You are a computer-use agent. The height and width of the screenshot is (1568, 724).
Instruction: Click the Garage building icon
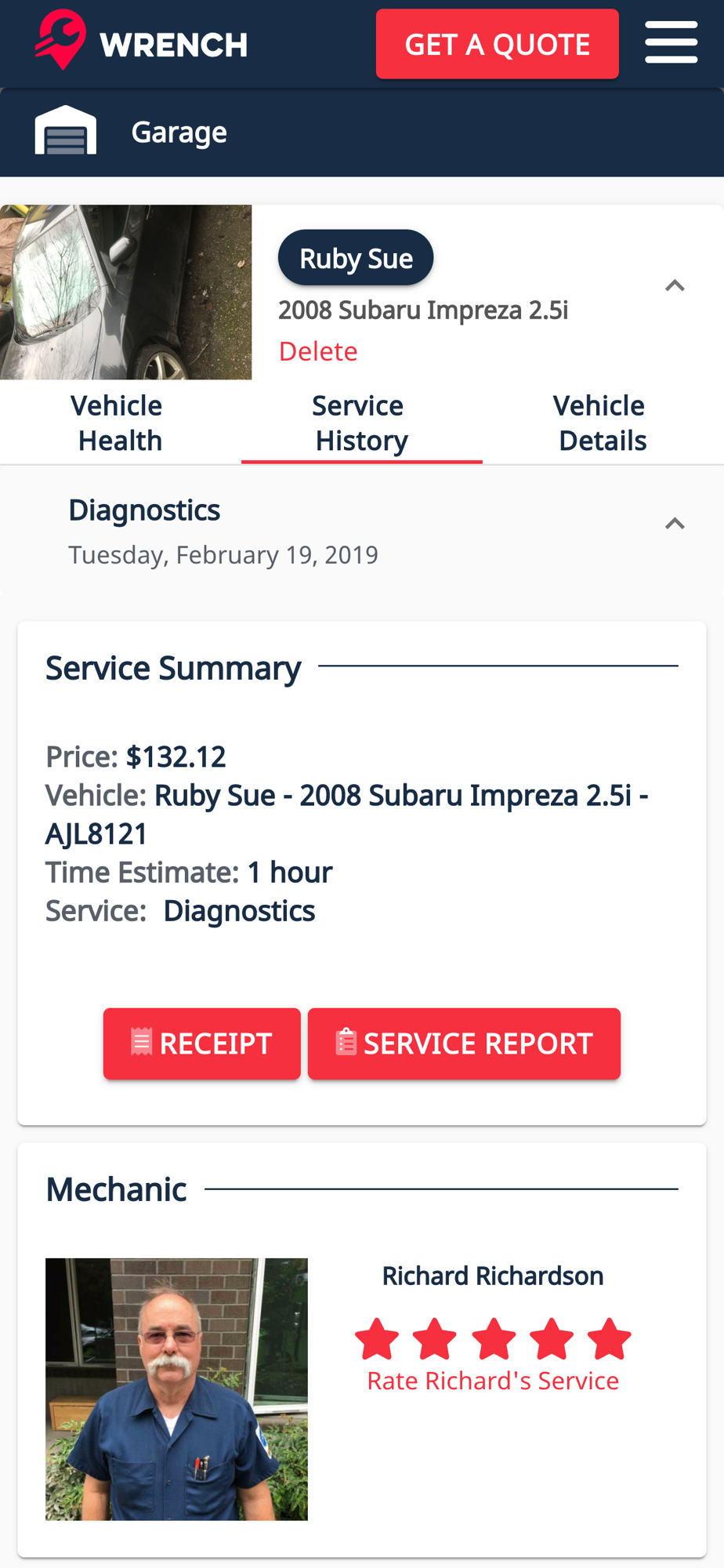[x=66, y=130]
